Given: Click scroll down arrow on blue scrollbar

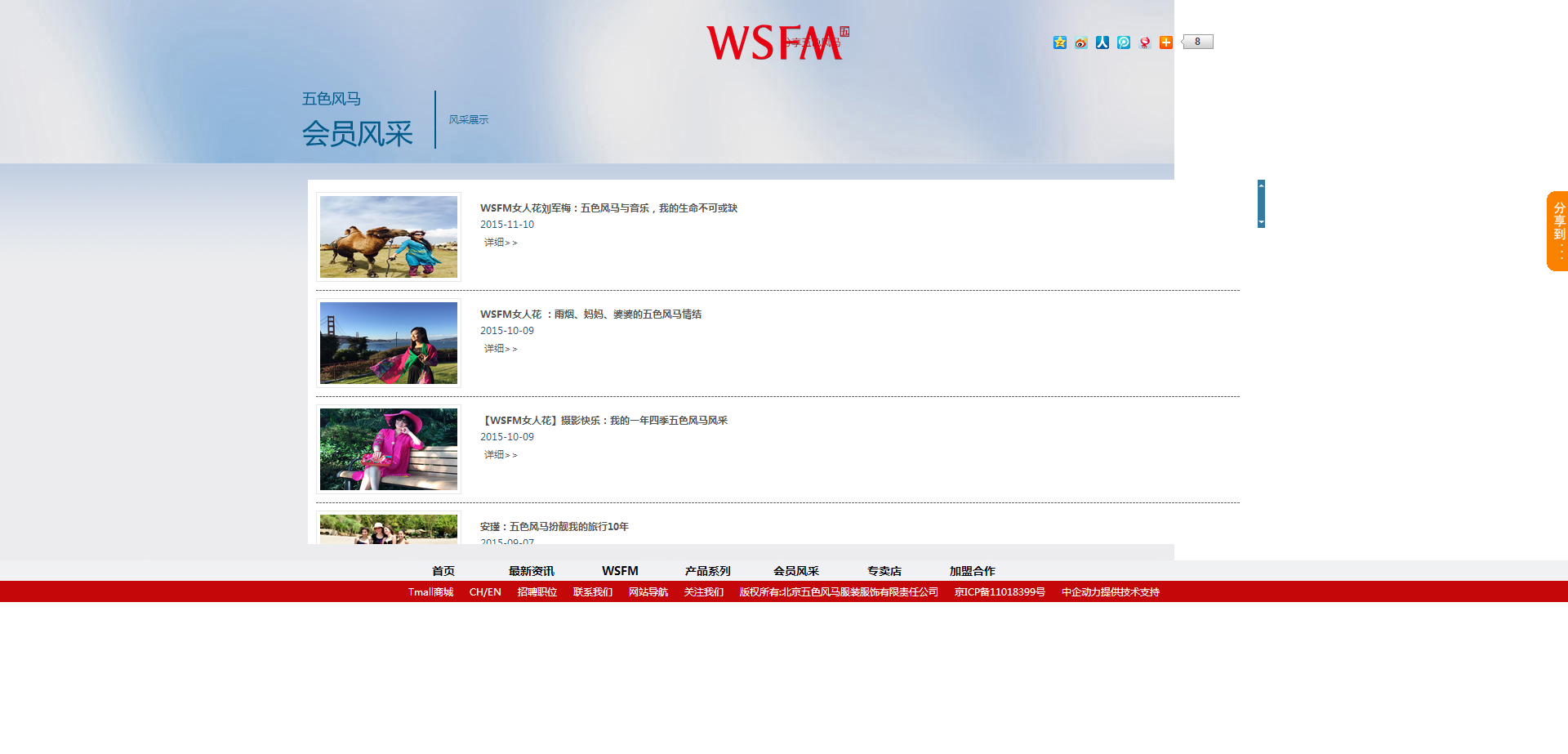Looking at the screenshot, I should (x=1261, y=222).
